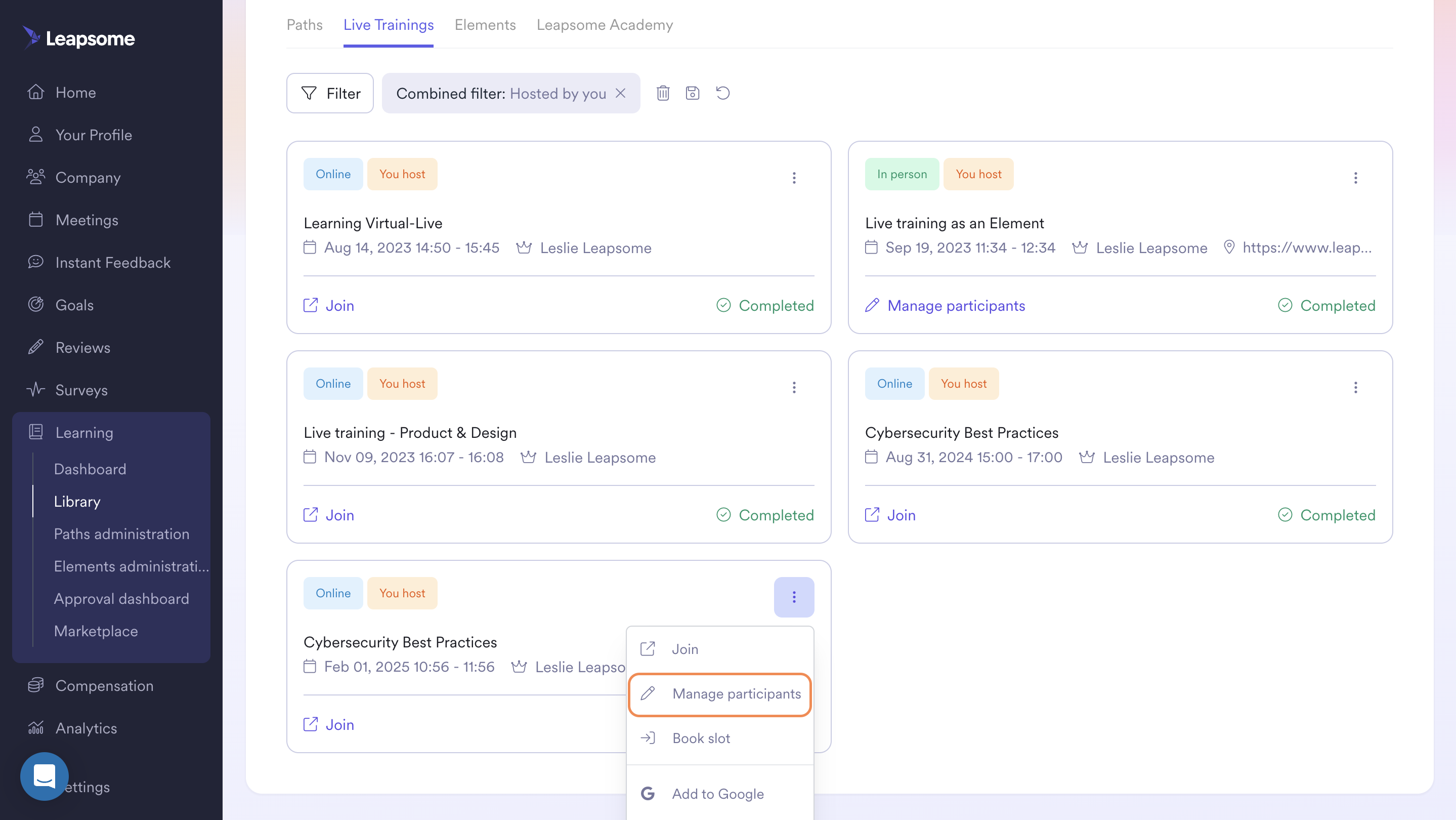Viewport: 1456px width, 820px height.
Task: Select Add to Google option
Action: [x=719, y=793]
